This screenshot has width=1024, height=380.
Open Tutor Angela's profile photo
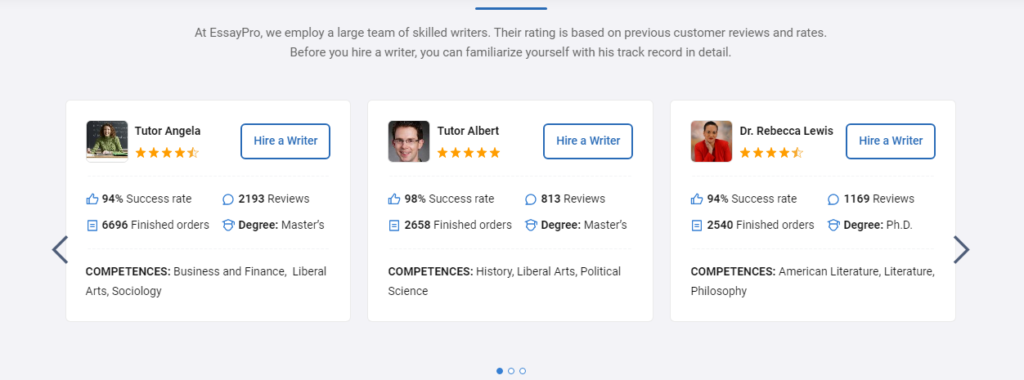pyautogui.click(x=107, y=141)
